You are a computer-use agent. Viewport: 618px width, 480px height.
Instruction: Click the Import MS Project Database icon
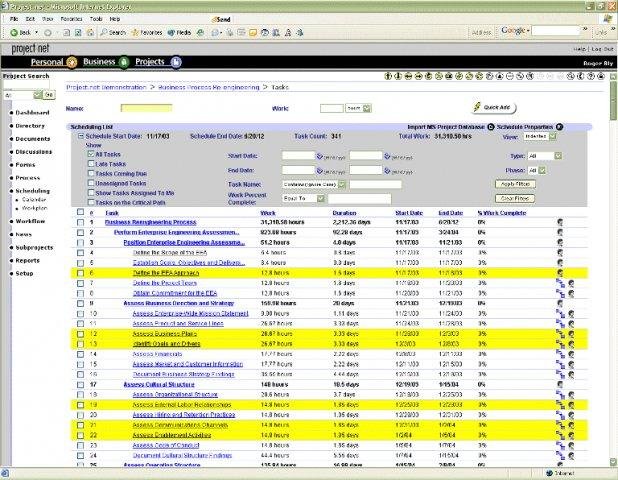point(491,128)
